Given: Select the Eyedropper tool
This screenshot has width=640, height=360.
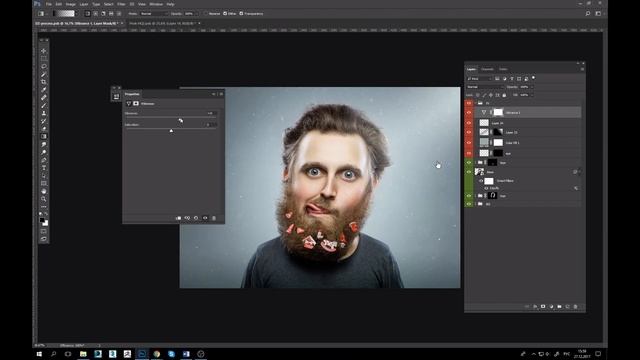Looking at the screenshot, I should pyautogui.click(x=44, y=90).
